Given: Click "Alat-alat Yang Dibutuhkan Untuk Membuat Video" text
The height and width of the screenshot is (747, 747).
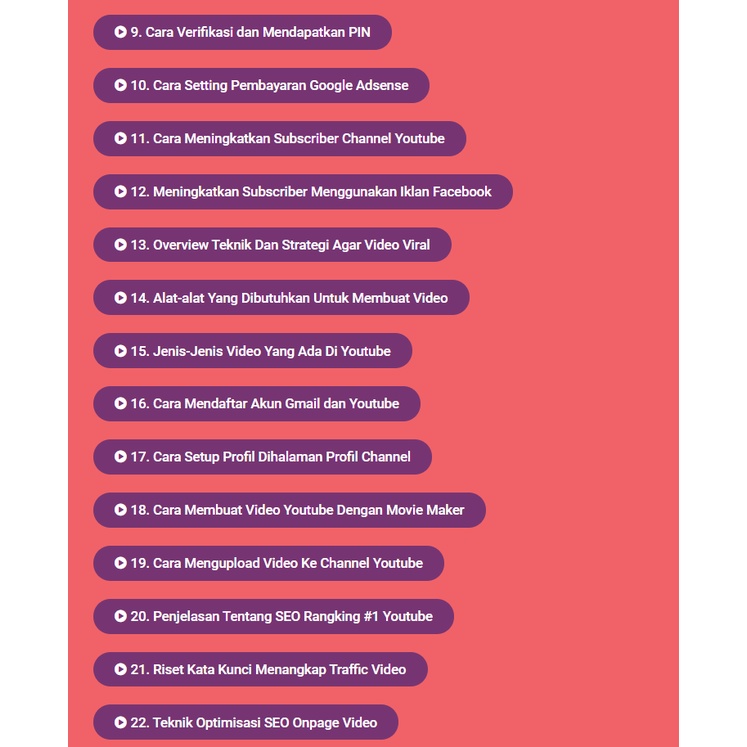Looking at the screenshot, I should pyautogui.click(x=300, y=298).
